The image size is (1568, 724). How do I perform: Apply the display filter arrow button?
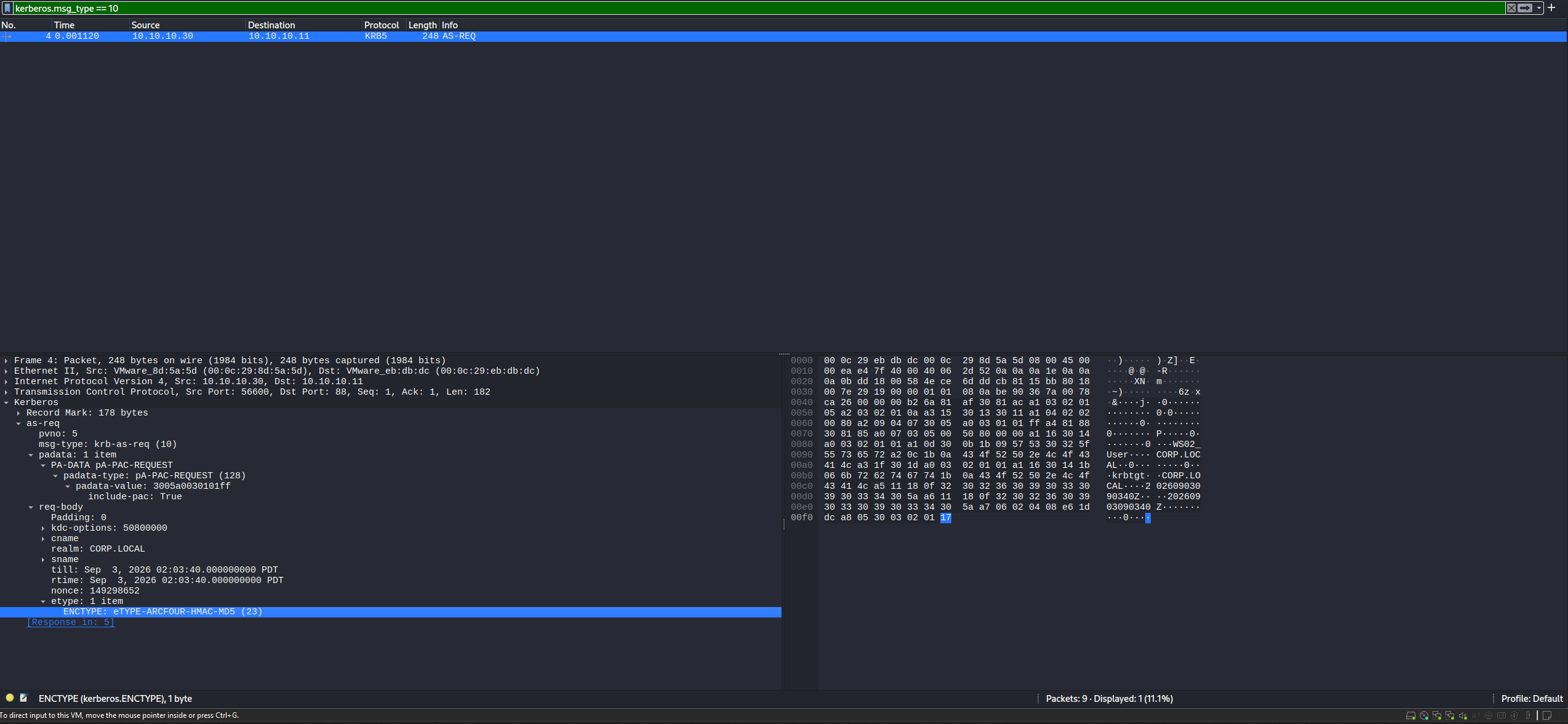coord(1525,8)
